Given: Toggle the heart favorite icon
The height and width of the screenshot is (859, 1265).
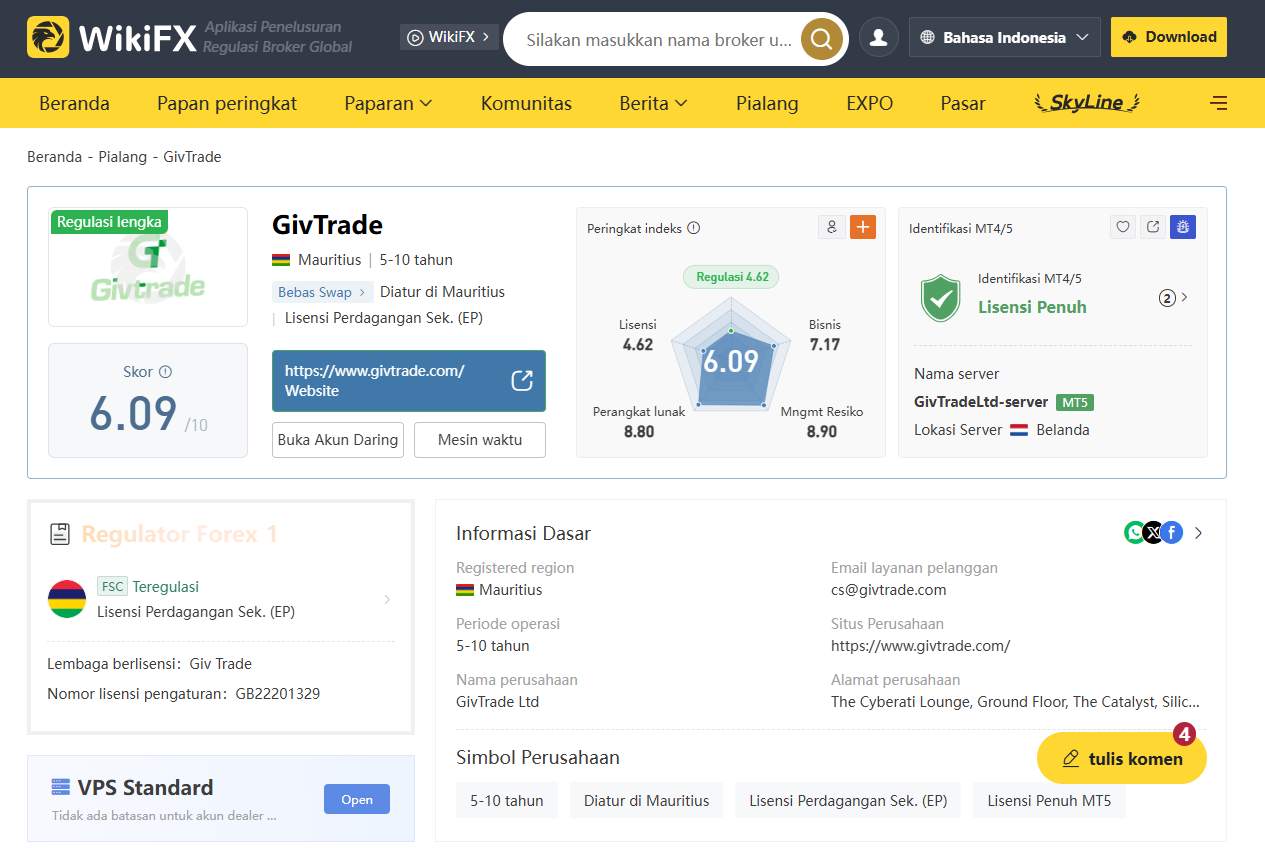Looking at the screenshot, I should (x=1123, y=227).
